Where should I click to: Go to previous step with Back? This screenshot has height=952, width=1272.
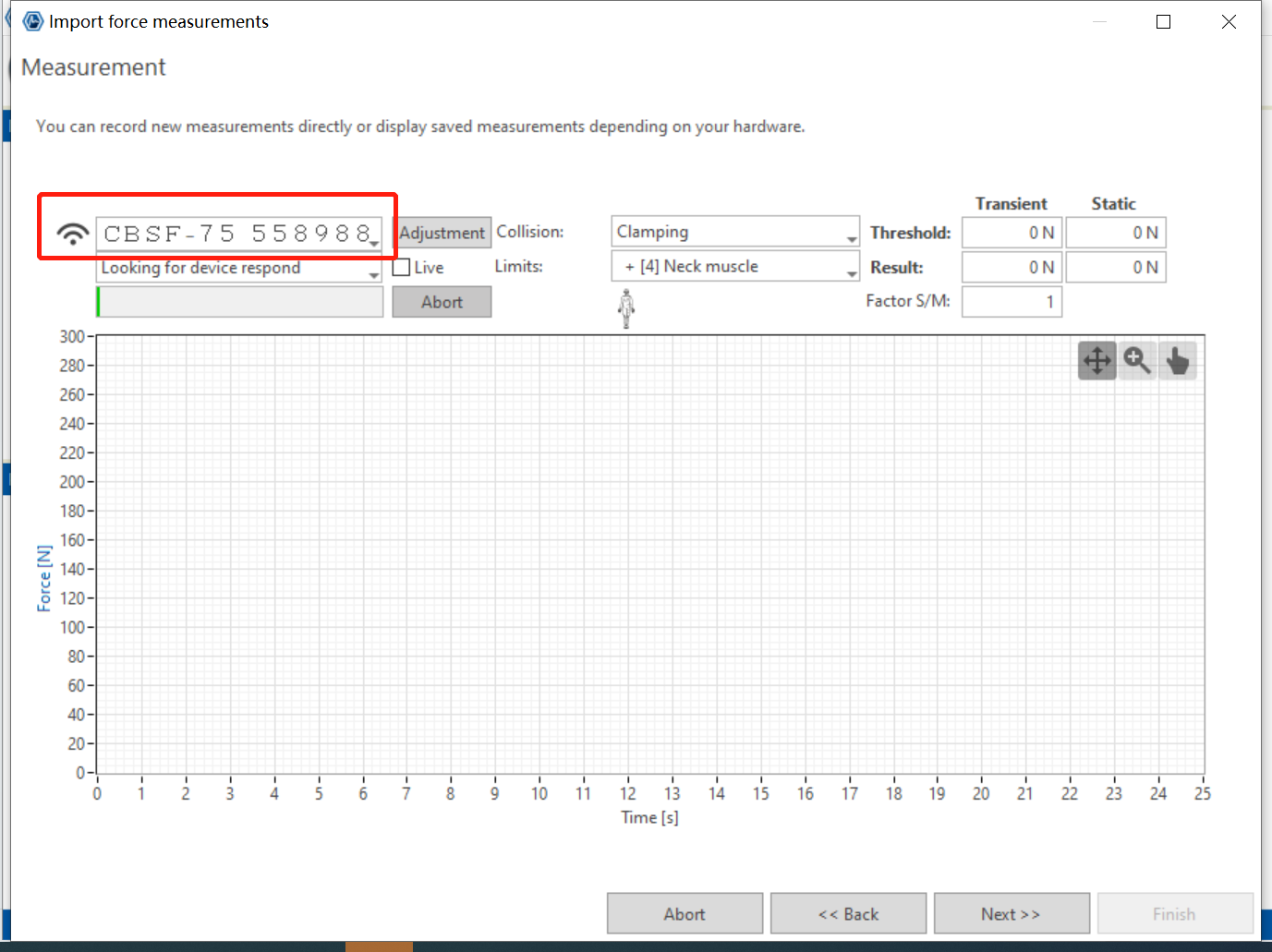(x=848, y=913)
